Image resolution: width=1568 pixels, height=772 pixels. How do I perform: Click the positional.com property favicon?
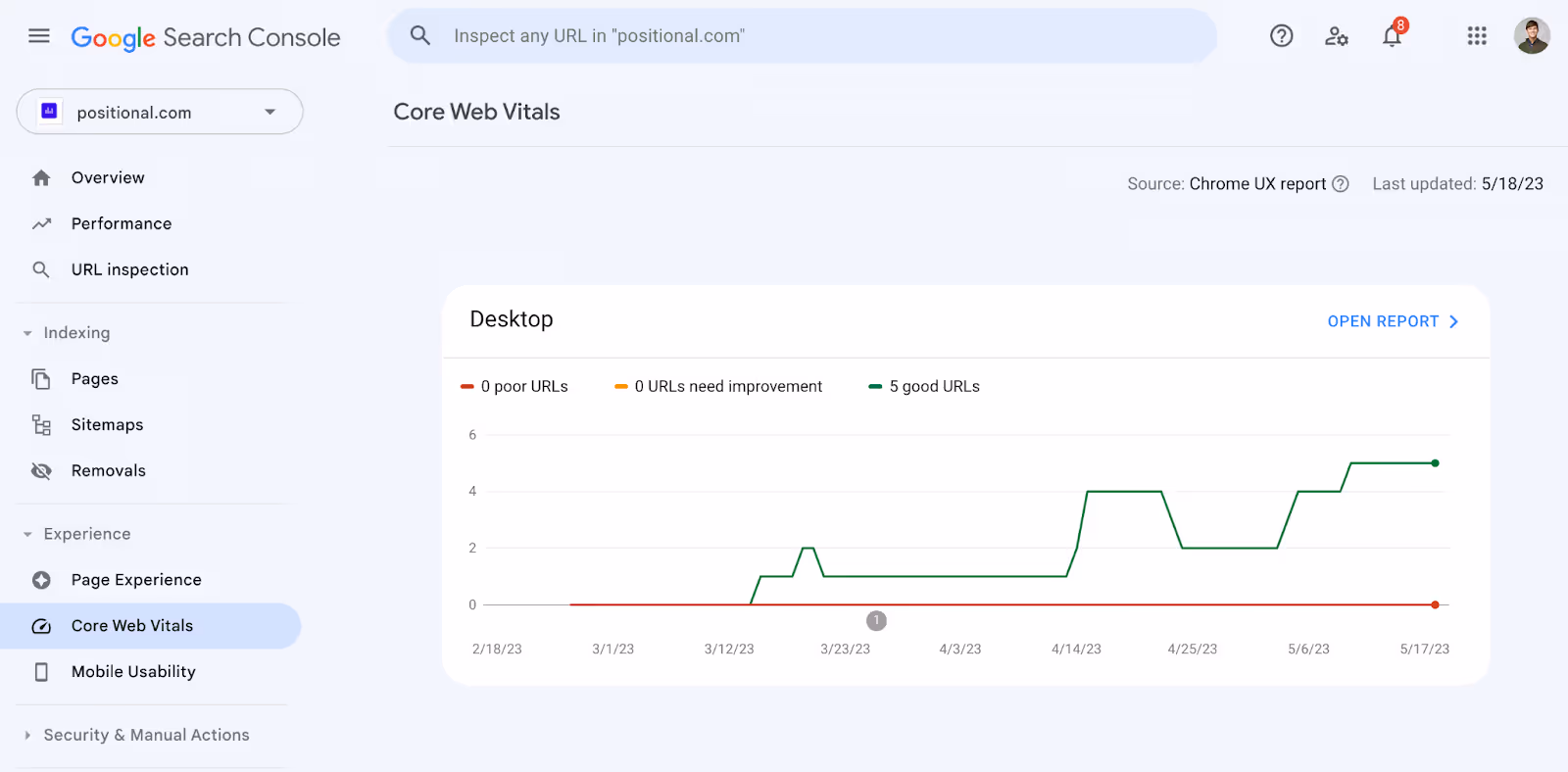tap(49, 112)
